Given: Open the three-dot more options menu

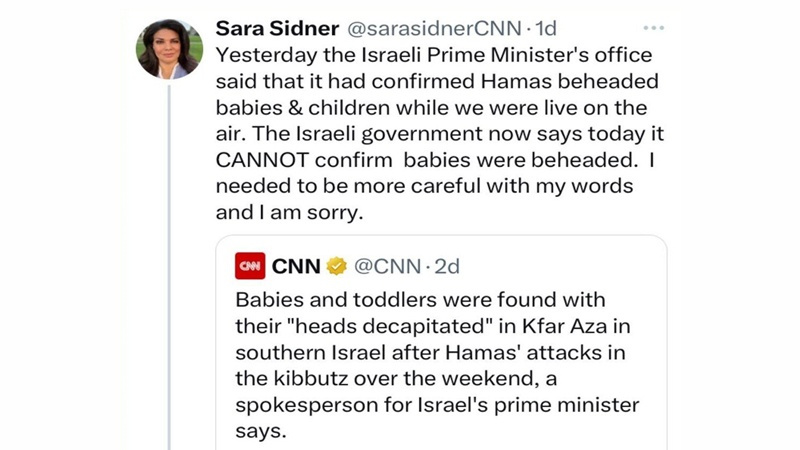Looking at the screenshot, I should click(653, 27).
